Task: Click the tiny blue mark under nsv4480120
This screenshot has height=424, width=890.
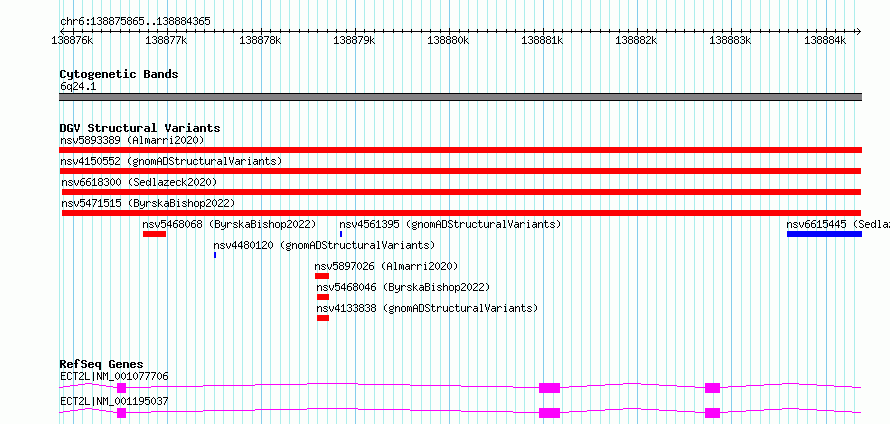Action: [x=215, y=255]
